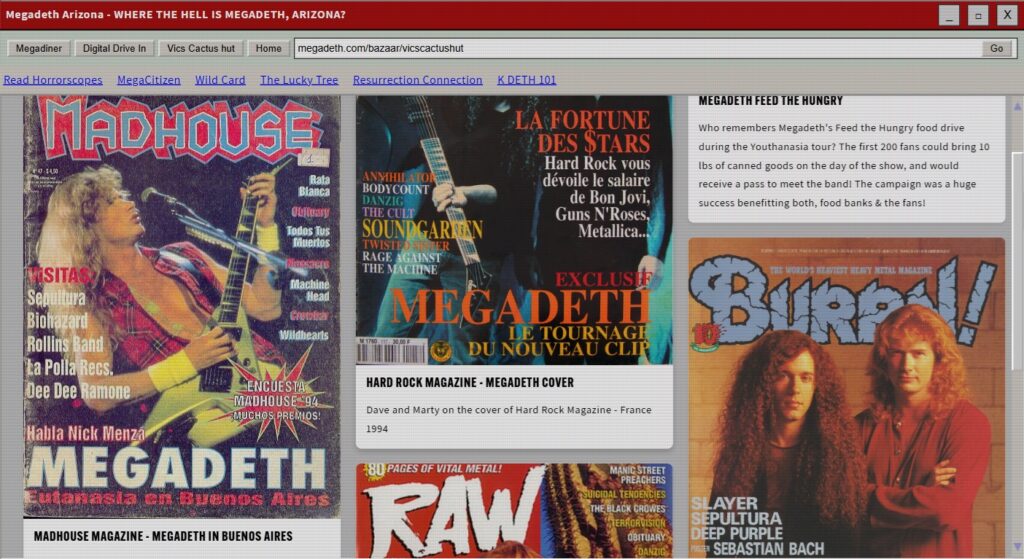Open the Hard Rock Magazine cover image

[514, 230]
